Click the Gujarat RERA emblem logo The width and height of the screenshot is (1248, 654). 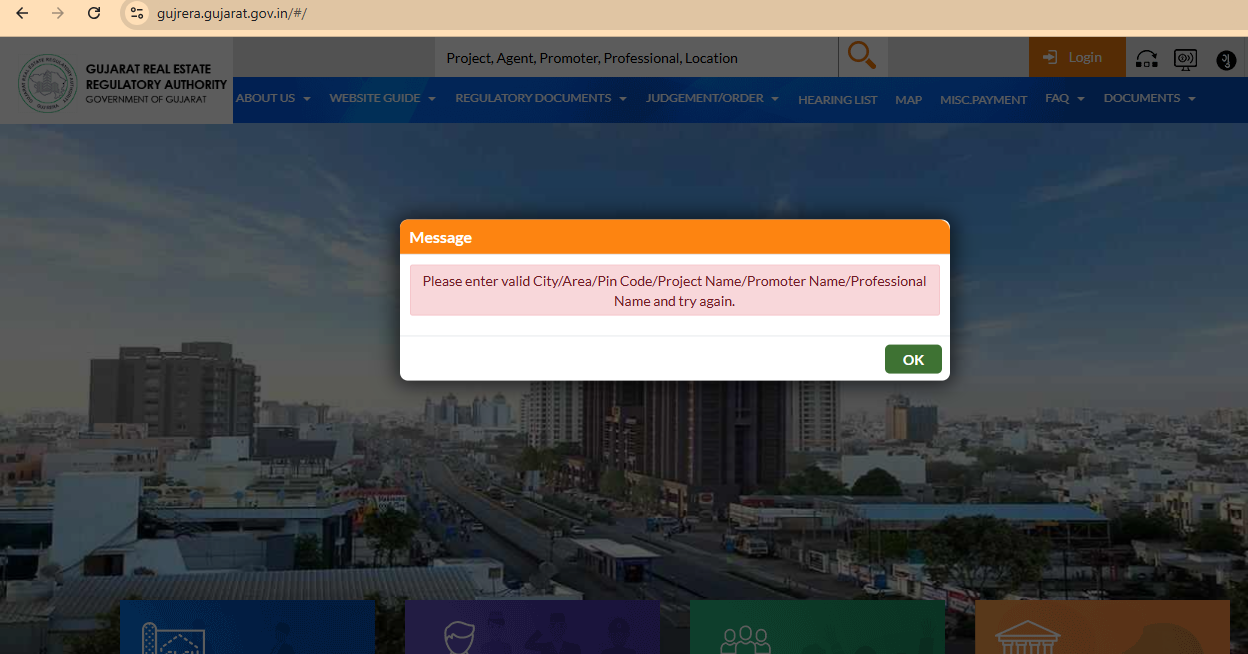click(x=47, y=84)
